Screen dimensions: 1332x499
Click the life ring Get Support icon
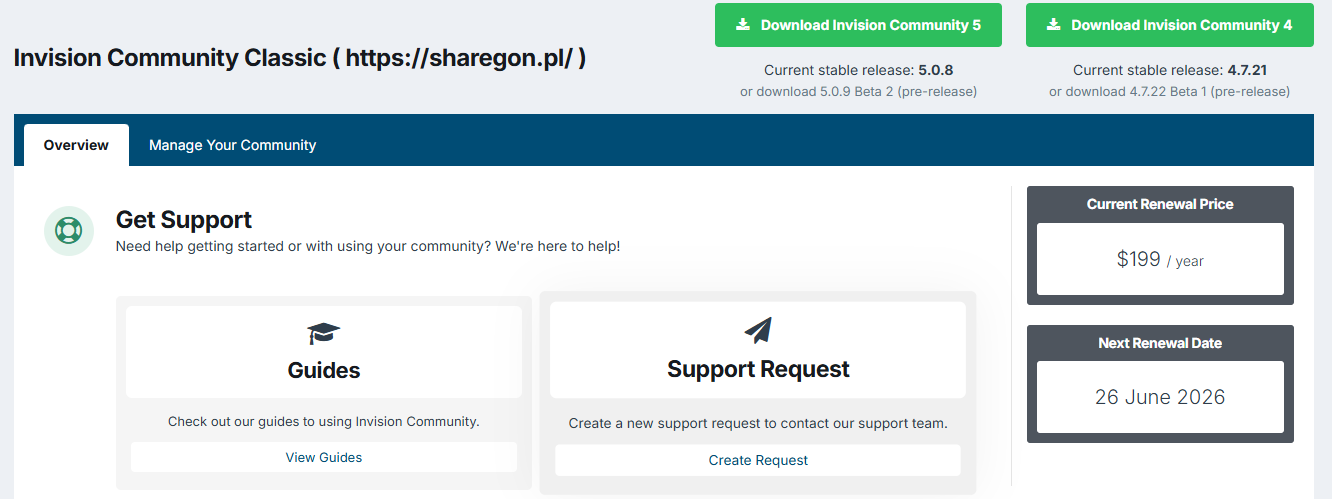[69, 231]
